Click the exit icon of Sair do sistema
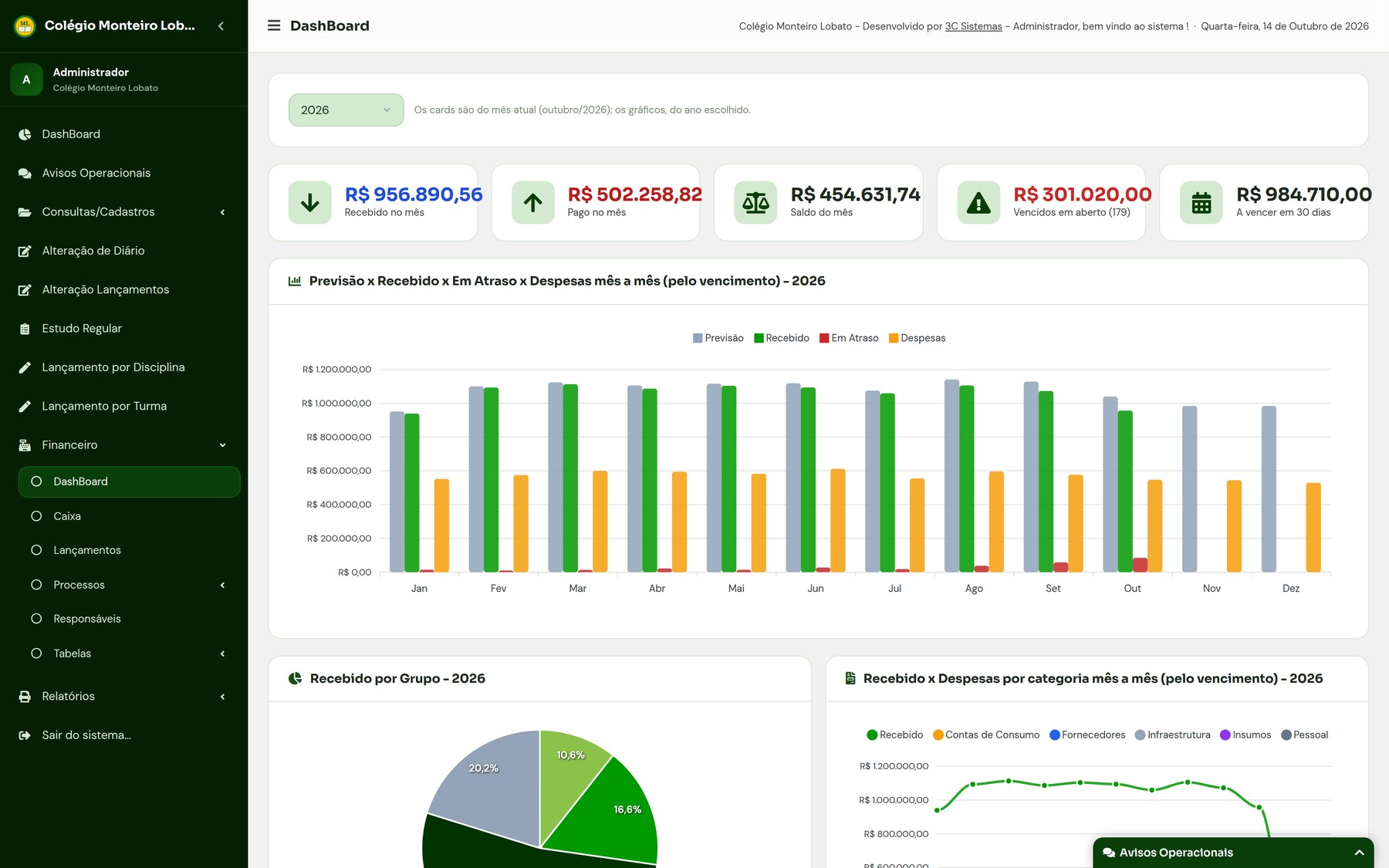 25,735
